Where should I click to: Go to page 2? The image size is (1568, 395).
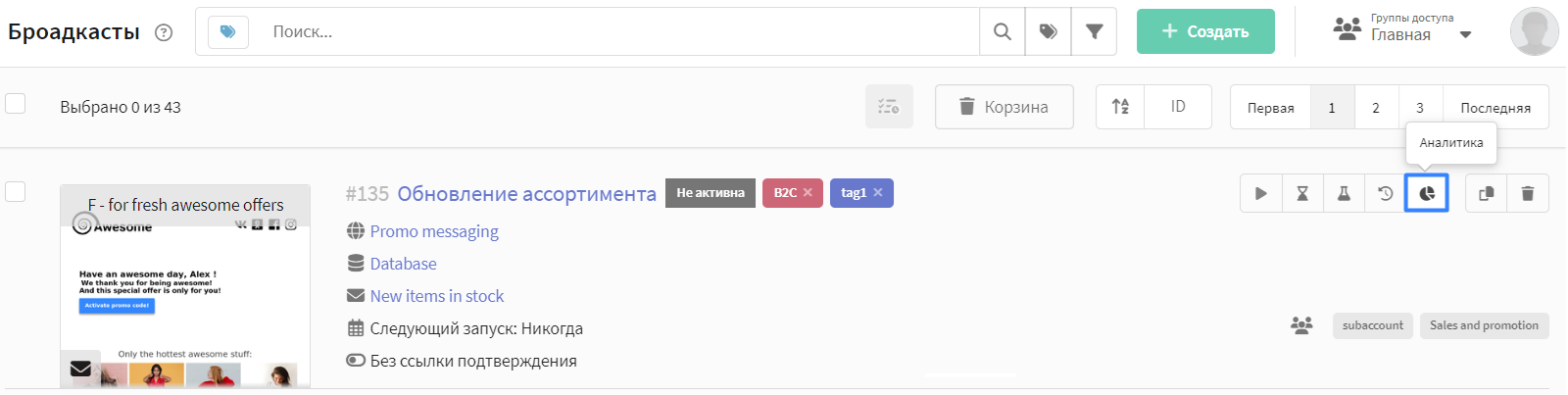(x=1375, y=108)
